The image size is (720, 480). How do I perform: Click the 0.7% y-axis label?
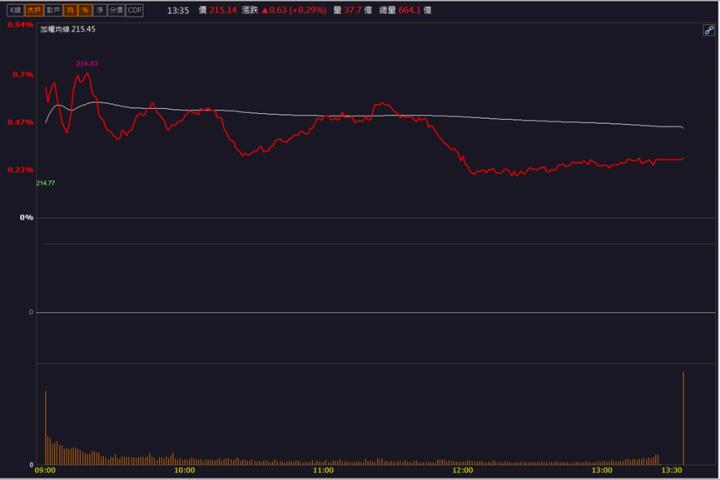[x=22, y=75]
